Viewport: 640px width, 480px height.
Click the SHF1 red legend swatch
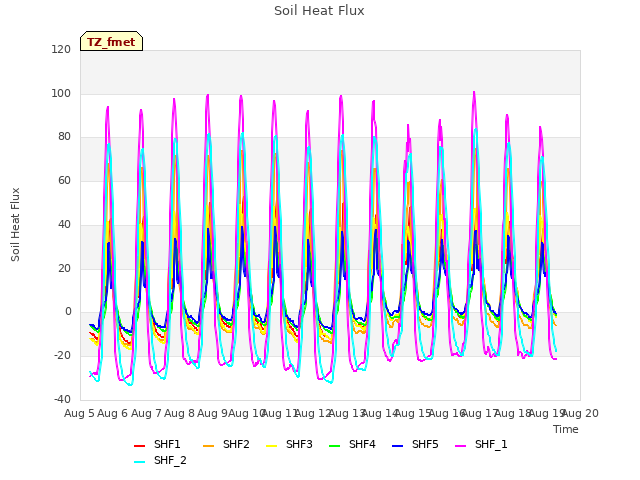140,446
